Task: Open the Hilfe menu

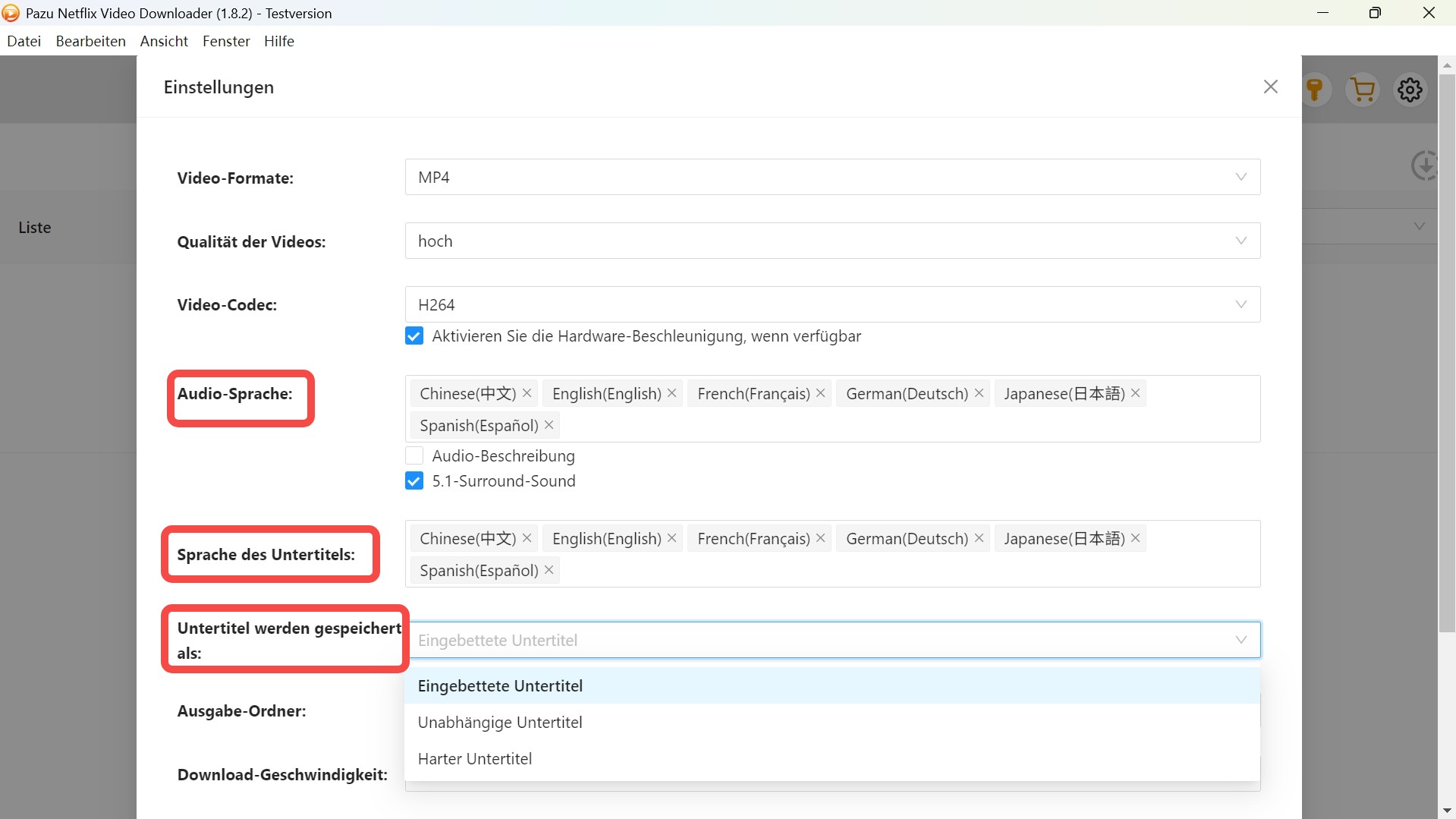Action: click(278, 41)
